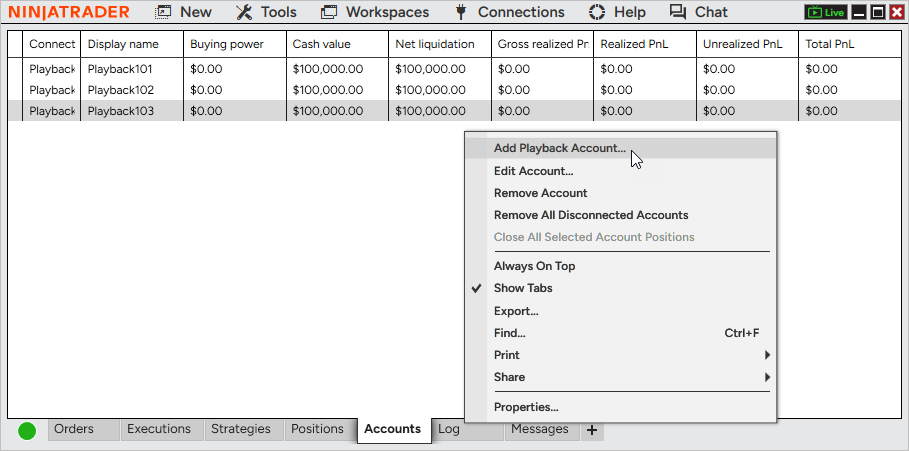
Task: Sort by Realized PnL column header
Action: (645, 44)
